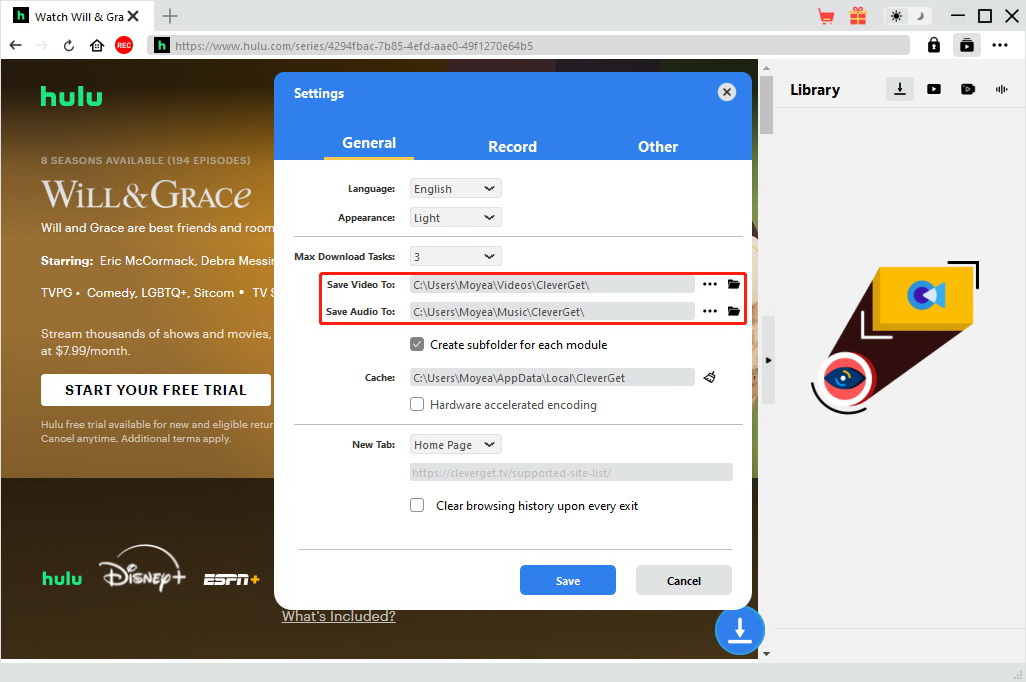Switch to the Record settings tab
Image resolution: width=1026 pixels, height=682 pixels.
[512, 145]
